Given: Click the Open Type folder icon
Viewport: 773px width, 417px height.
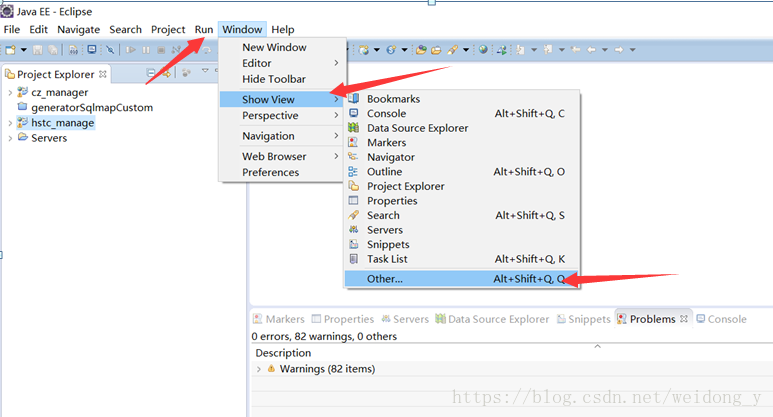Looking at the screenshot, I should 421,50.
